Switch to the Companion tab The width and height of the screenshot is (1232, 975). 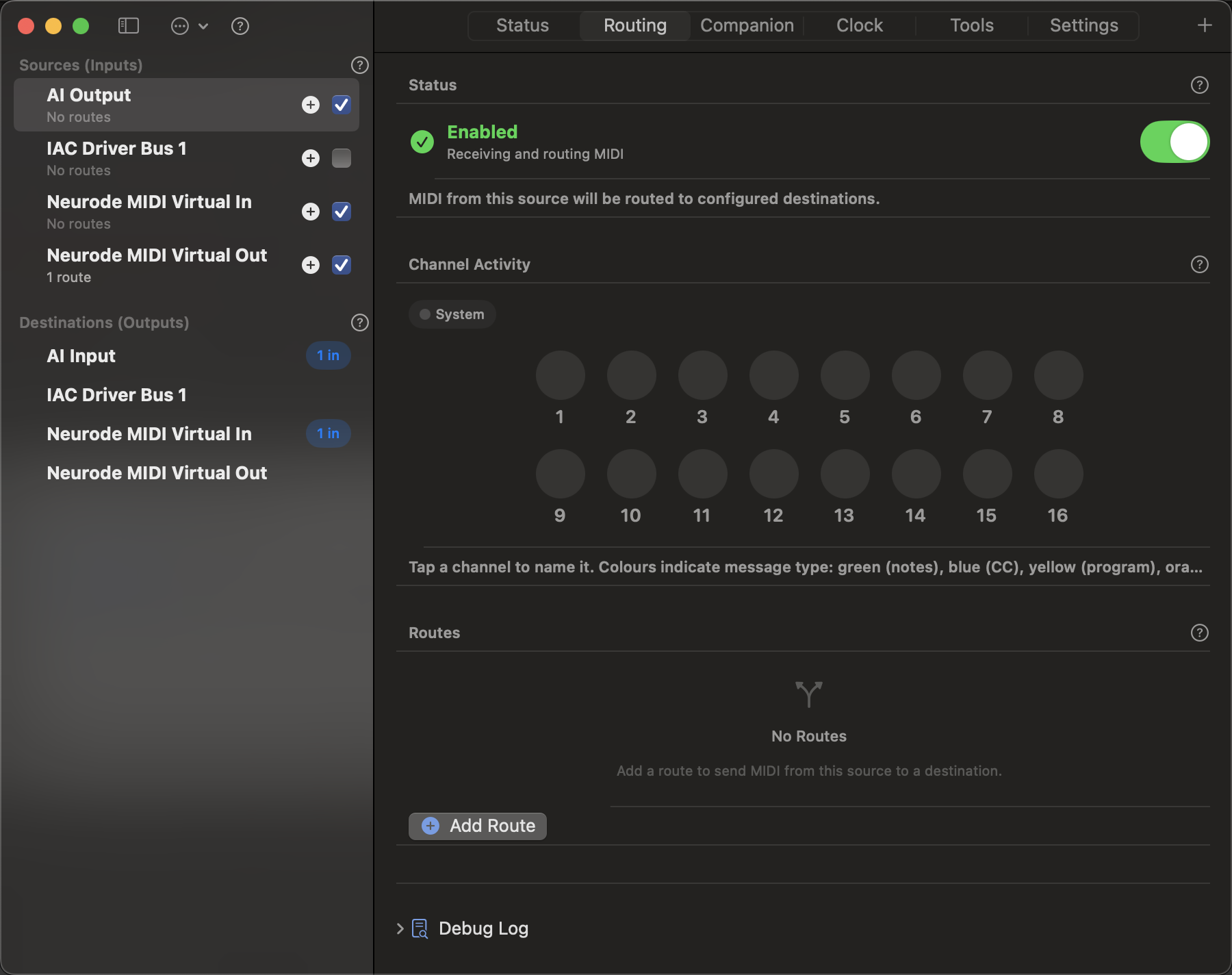(x=747, y=25)
